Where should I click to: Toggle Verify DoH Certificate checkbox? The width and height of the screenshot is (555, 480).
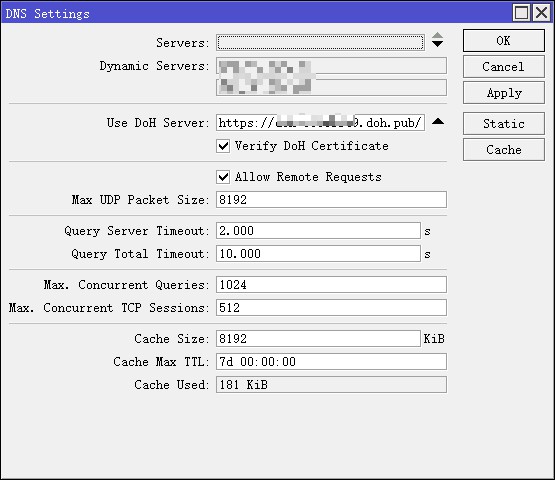pos(223,146)
